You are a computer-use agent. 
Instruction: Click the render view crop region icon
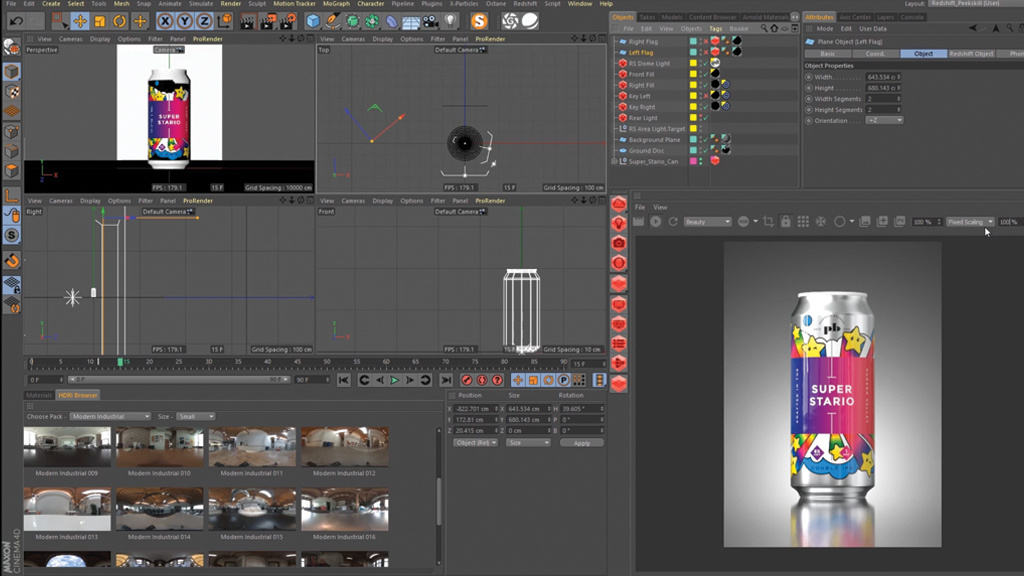(x=768, y=222)
